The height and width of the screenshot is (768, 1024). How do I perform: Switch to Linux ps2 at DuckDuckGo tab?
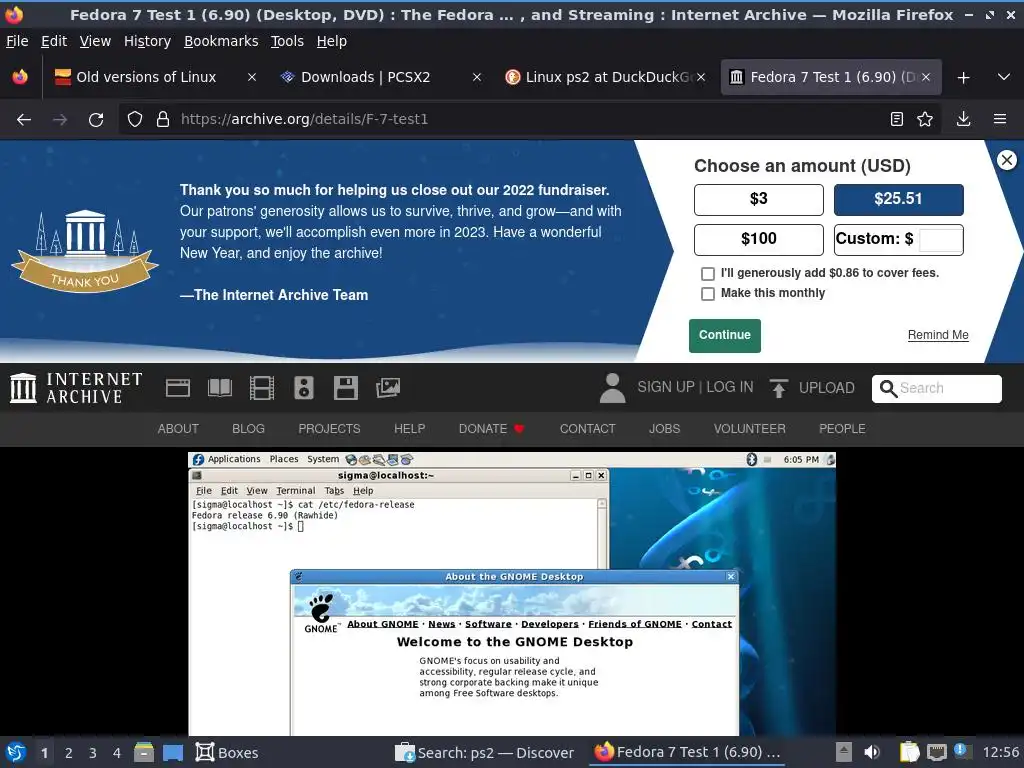point(607,77)
